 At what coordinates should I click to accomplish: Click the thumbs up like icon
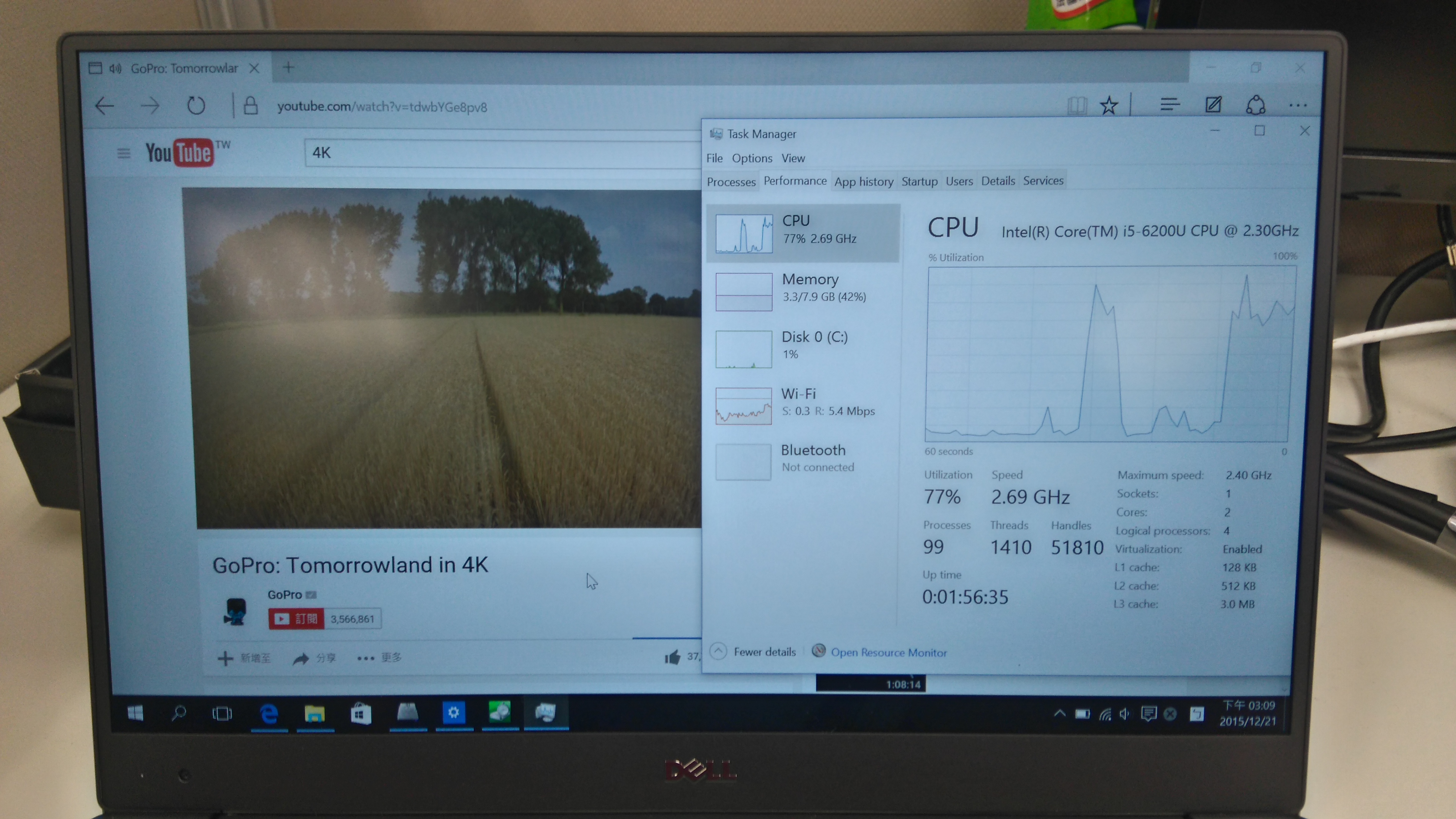(x=673, y=657)
